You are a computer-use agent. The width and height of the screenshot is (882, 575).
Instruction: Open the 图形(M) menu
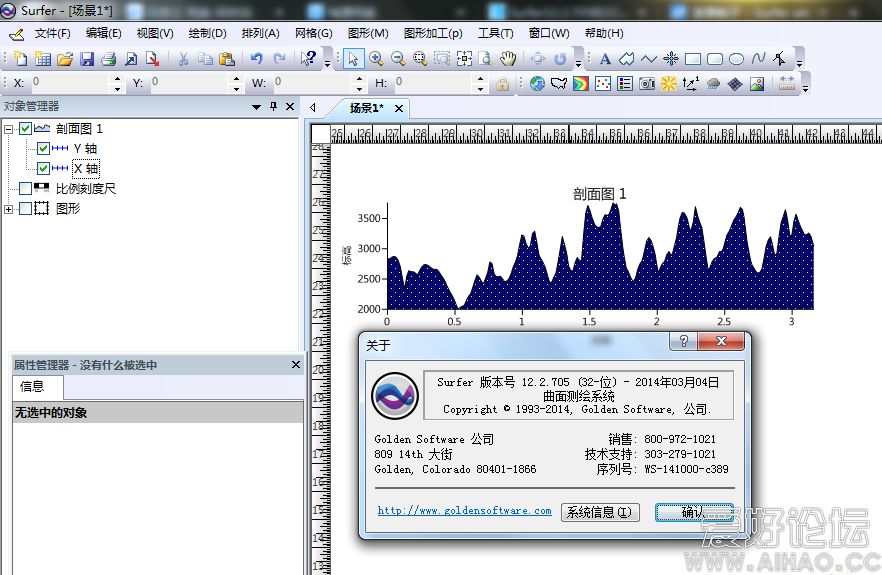(368, 33)
